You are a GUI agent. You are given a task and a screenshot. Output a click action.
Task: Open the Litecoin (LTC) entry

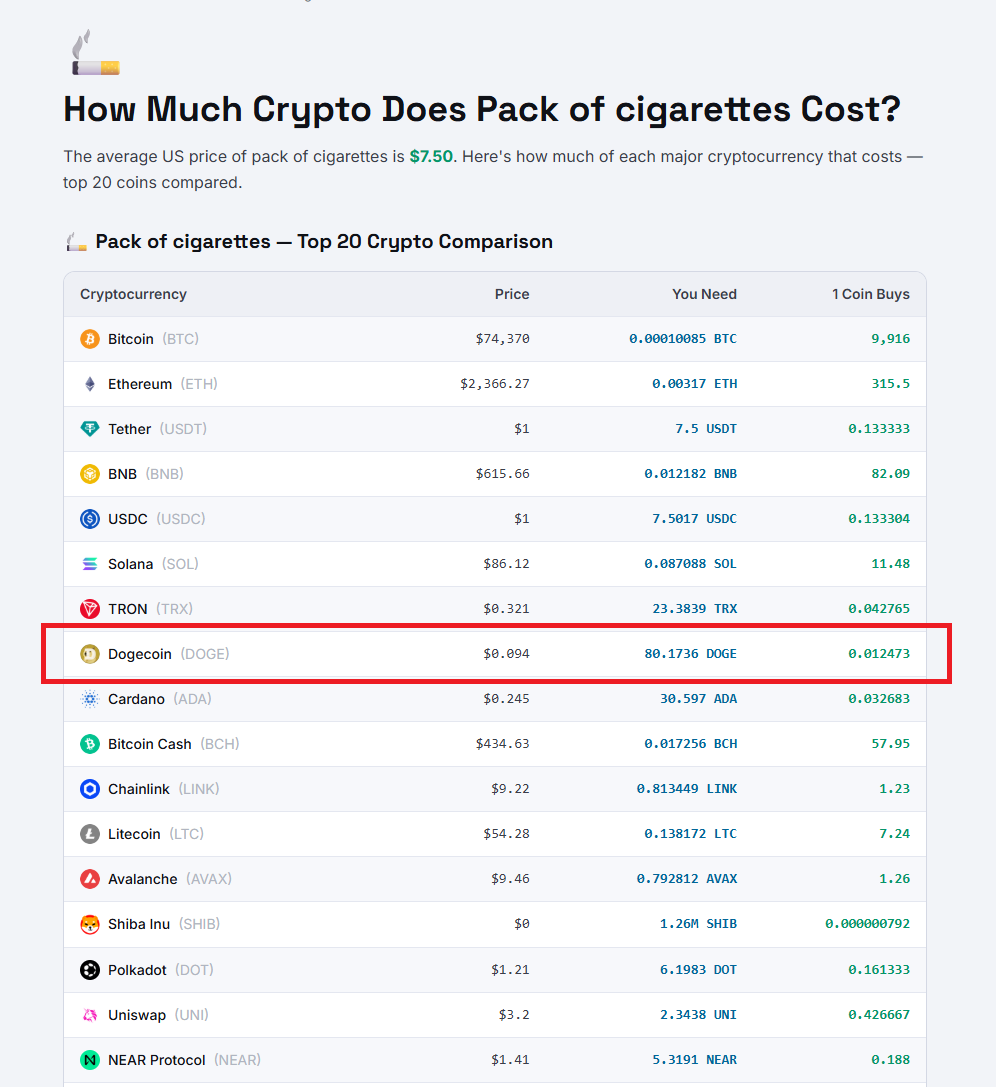tap(133, 833)
